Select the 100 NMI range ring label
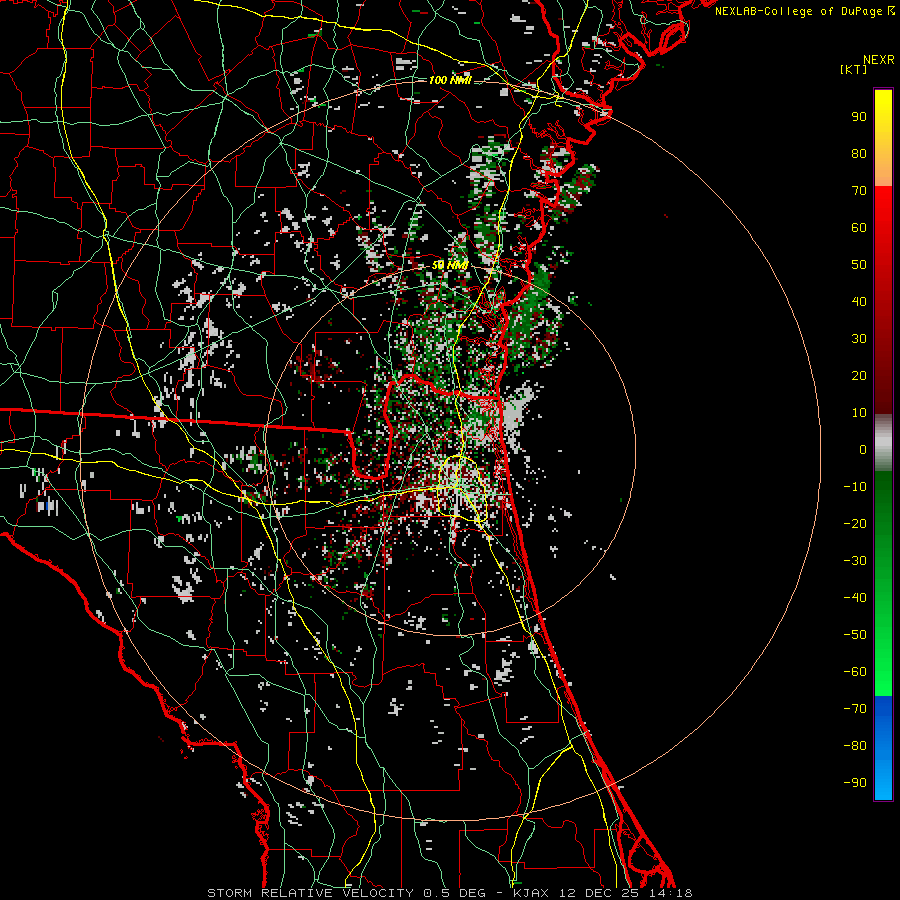This screenshot has height=900, width=900. [449, 80]
